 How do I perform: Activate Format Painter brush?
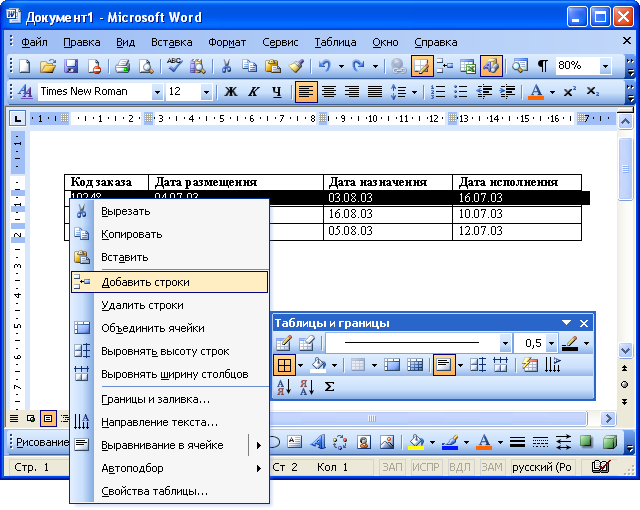(296, 66)
